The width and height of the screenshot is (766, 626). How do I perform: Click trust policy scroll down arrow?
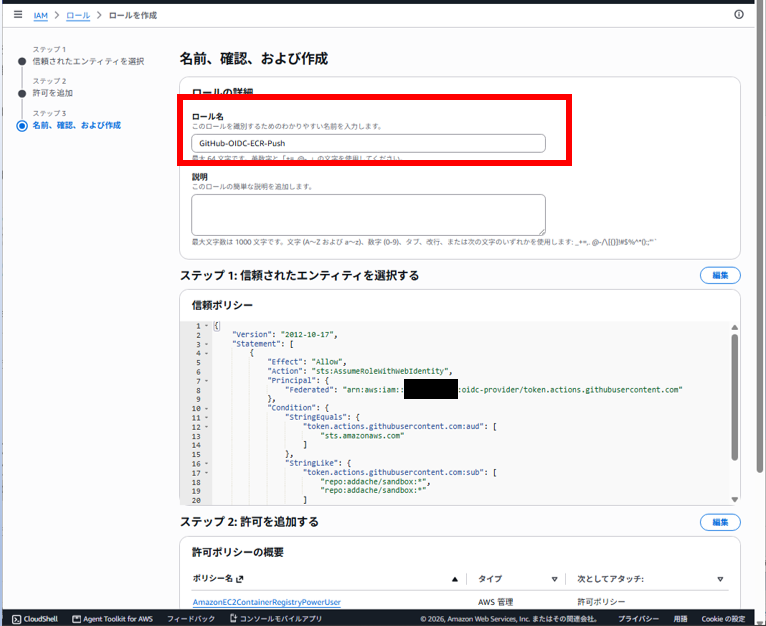click(x=735, y=499)
